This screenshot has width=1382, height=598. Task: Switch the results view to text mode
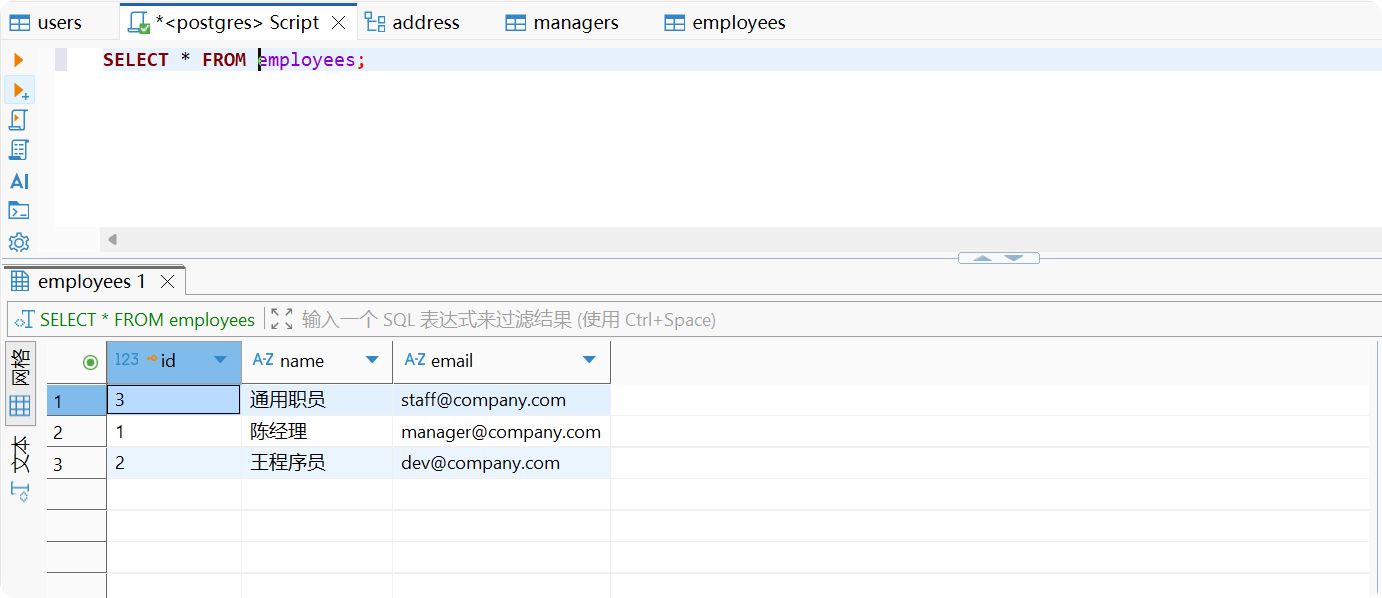(19, 453)
